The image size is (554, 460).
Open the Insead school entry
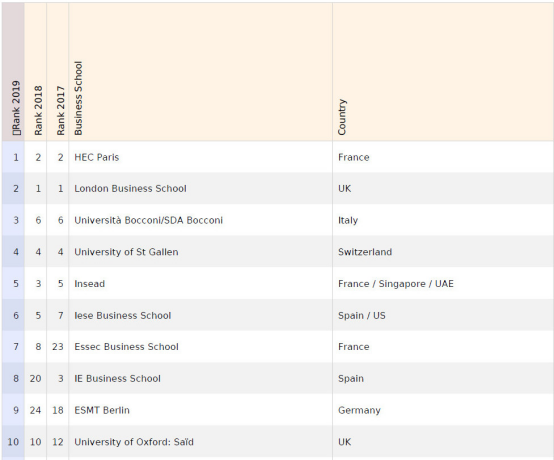pos(89,284)
